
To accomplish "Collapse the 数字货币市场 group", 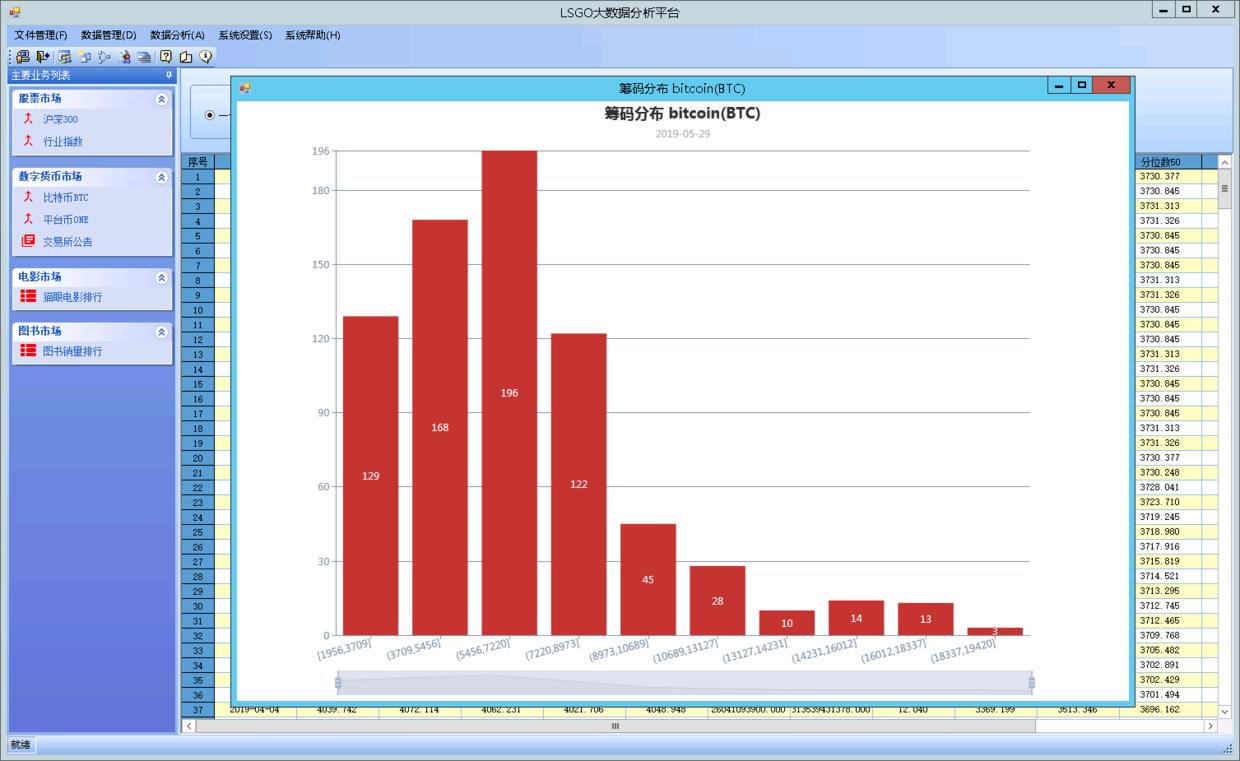I will point(162,177).
